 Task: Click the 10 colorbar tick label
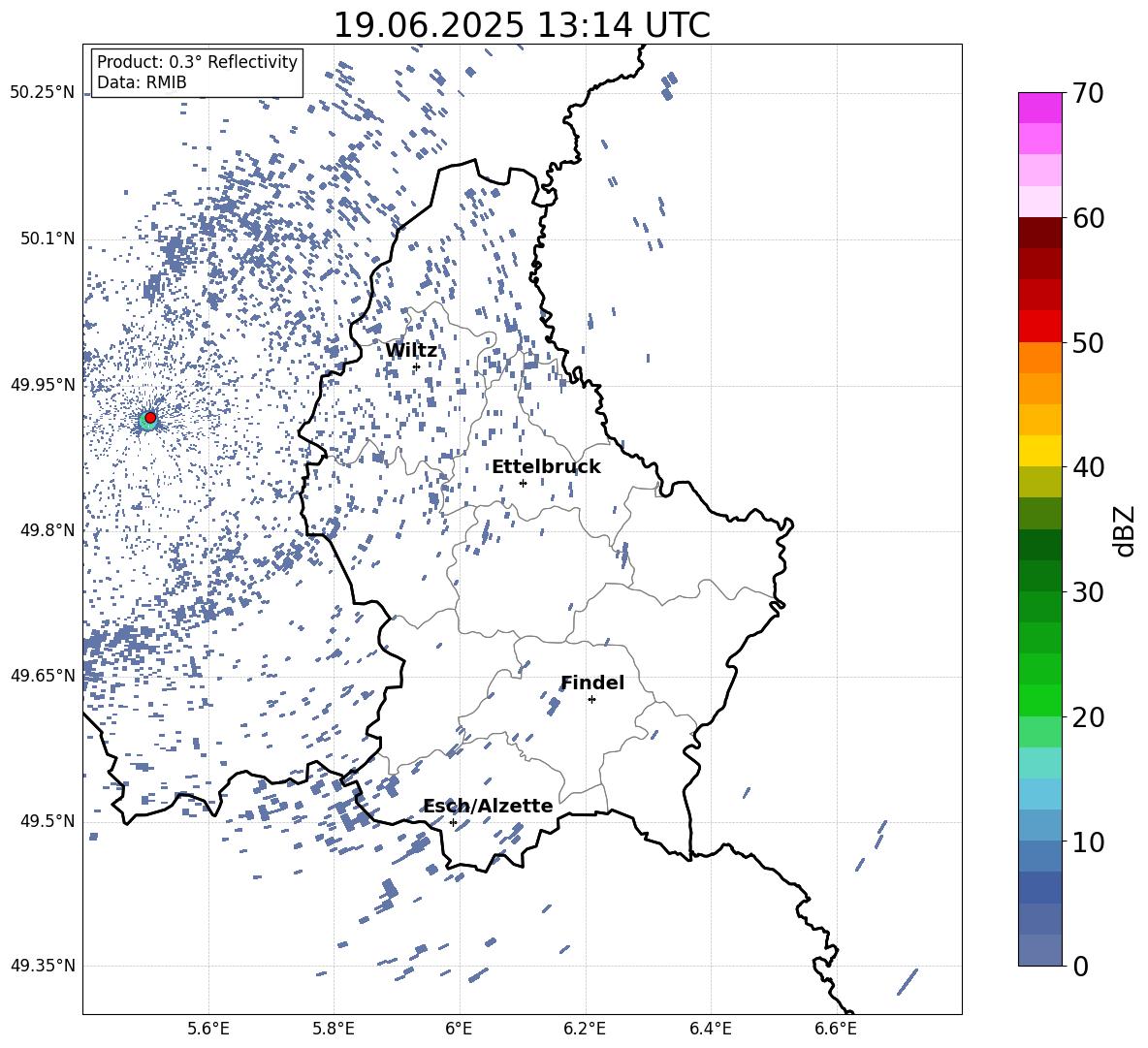tap(1089, 842)
